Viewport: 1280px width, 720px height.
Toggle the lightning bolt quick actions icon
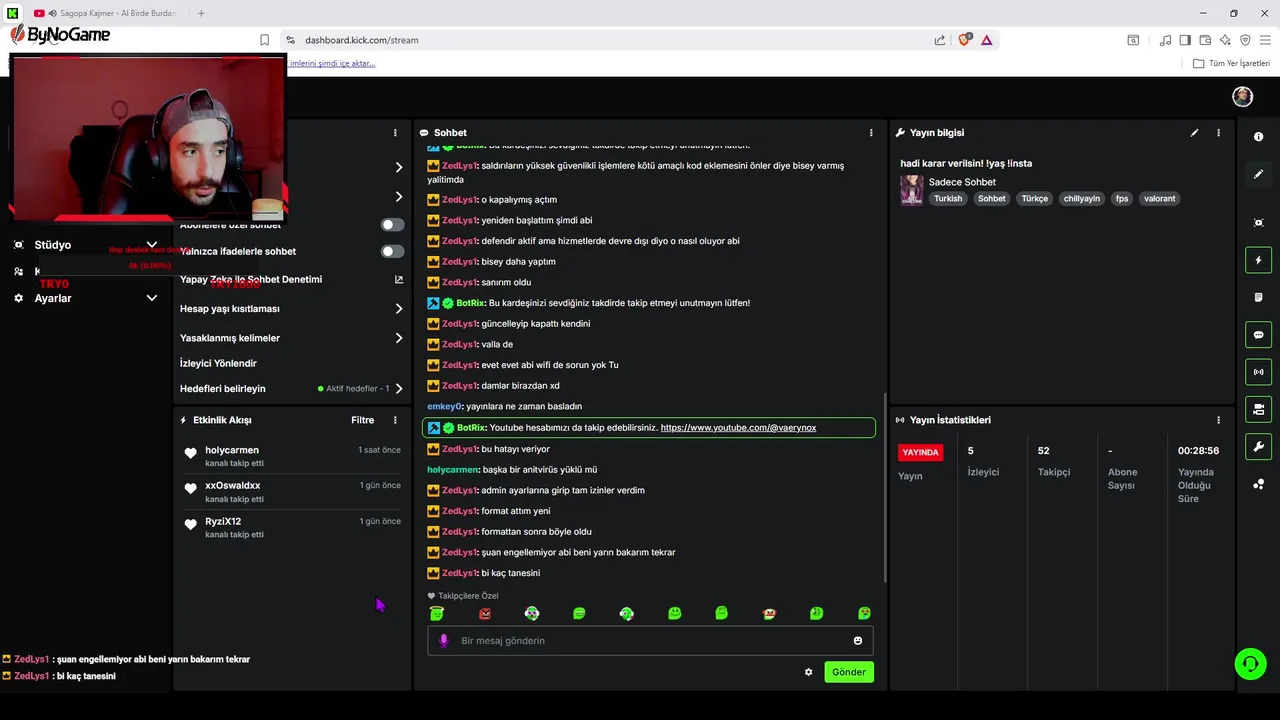click(x=1258, y=260)
